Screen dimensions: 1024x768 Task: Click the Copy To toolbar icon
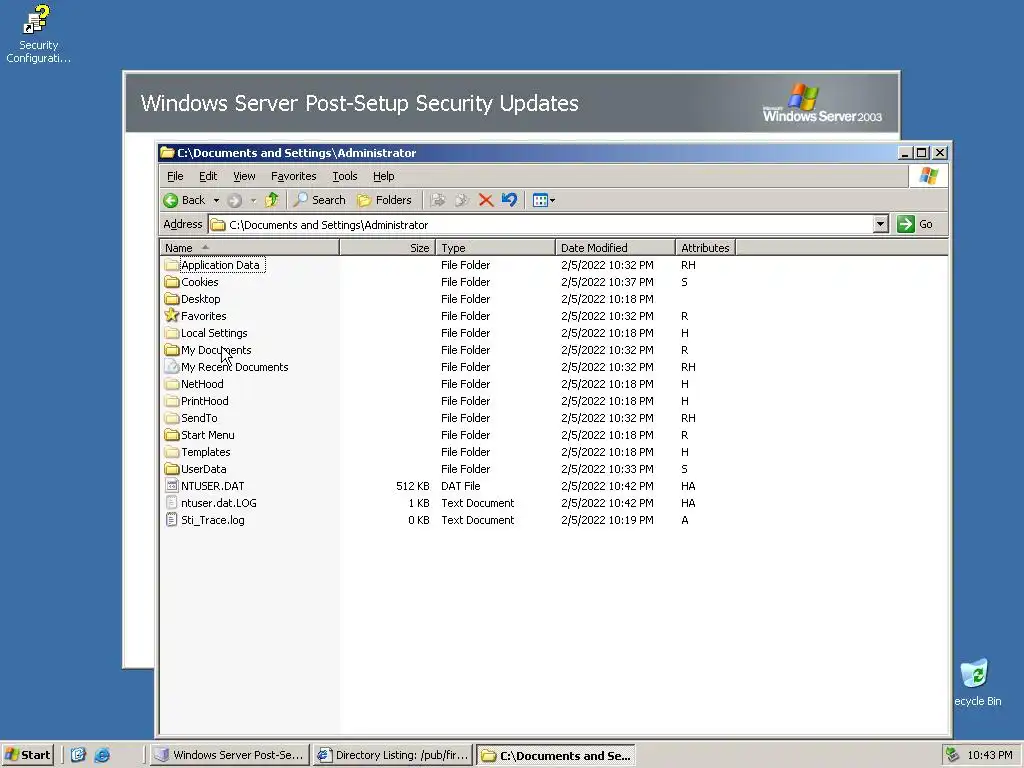click(462, 200)
